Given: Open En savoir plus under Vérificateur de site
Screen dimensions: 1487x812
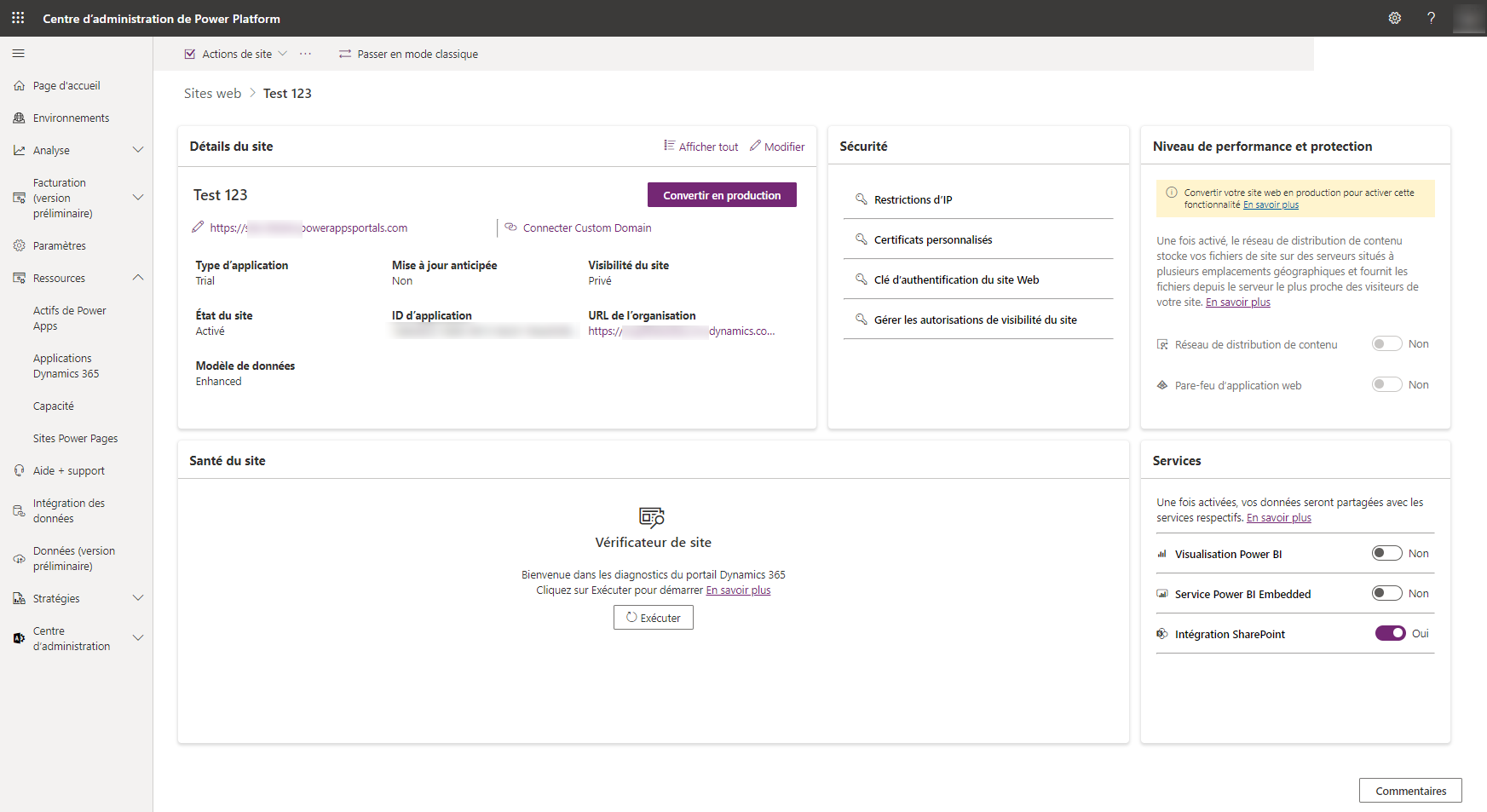Looking at the screenshot, I should [x=738, y=590].
